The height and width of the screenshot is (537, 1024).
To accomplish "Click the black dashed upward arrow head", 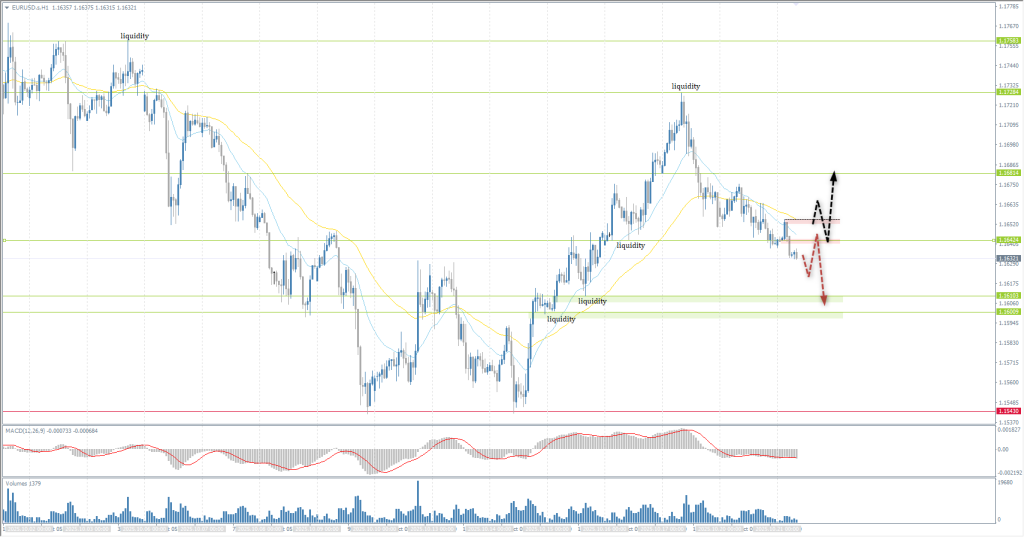I will click(x=835, y=177).
